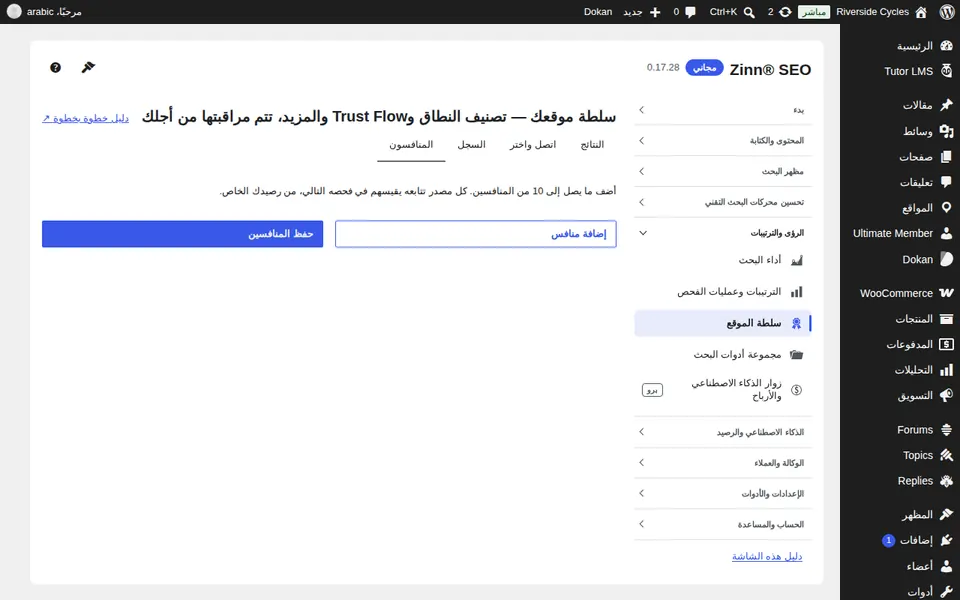The image size is (960, 600).
Task: Click مرحبًا، arabic account greeting
Action: [54, 12]
